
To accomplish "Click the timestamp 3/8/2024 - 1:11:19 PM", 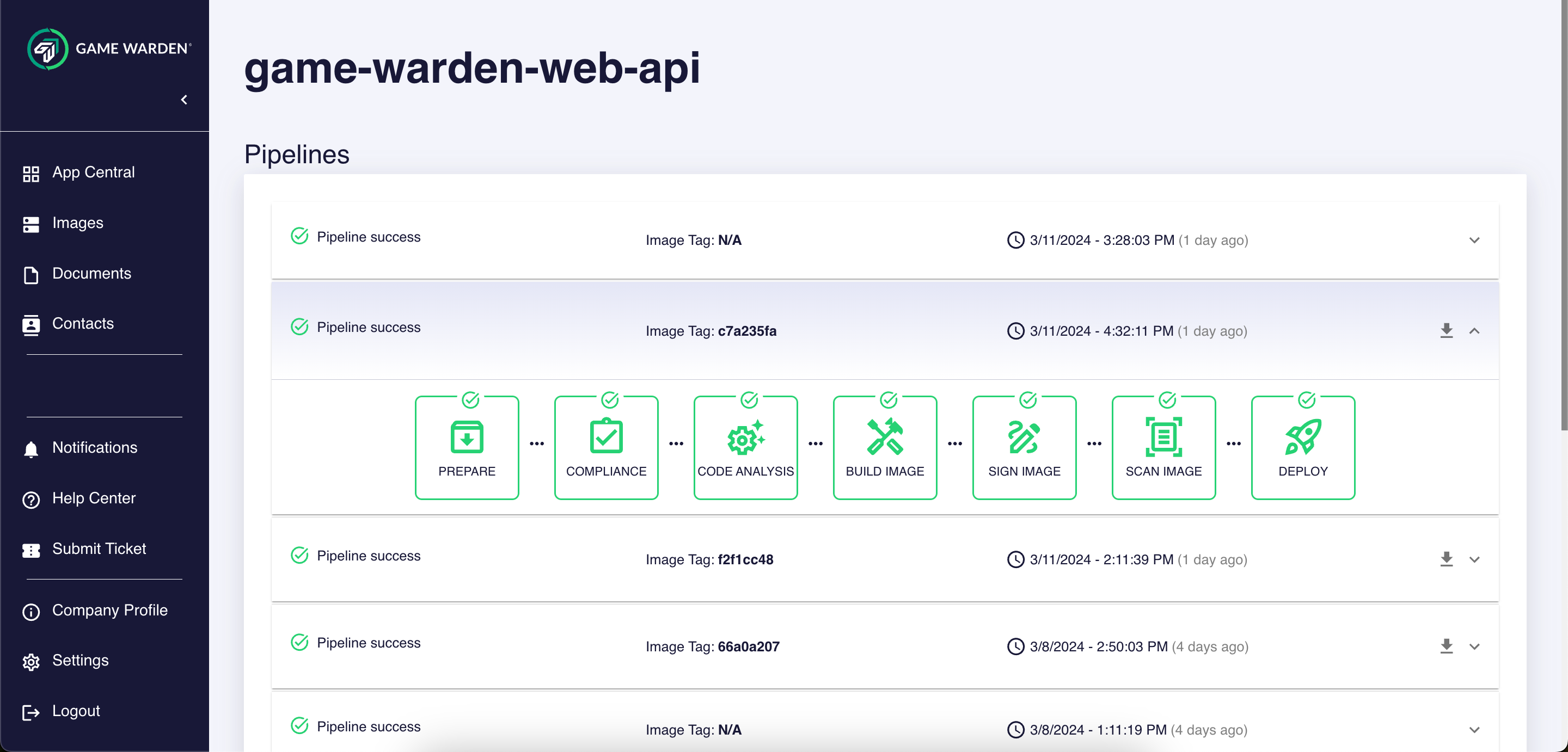I will coord(1098,730).
